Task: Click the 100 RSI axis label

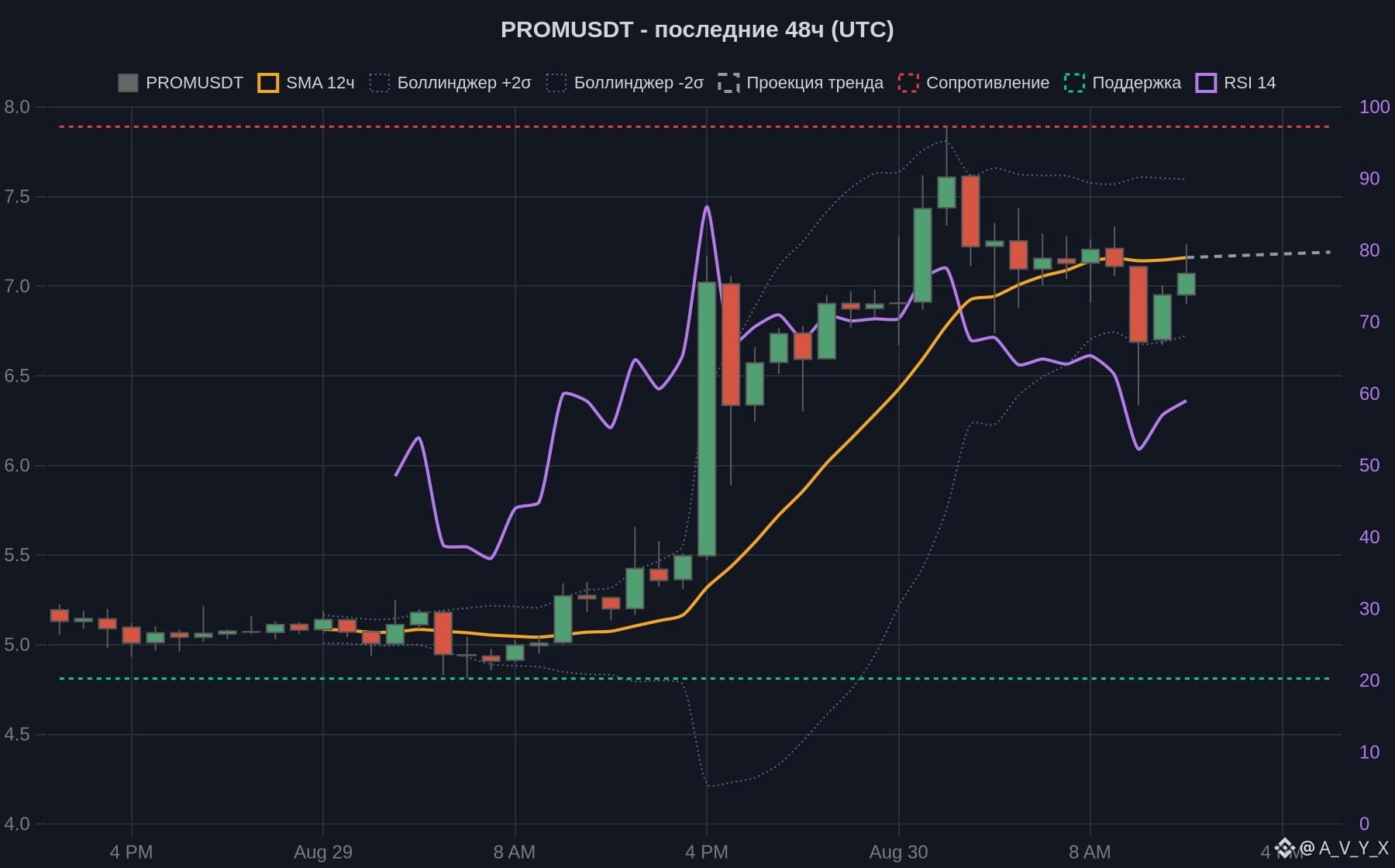Action: point(1374,107)
